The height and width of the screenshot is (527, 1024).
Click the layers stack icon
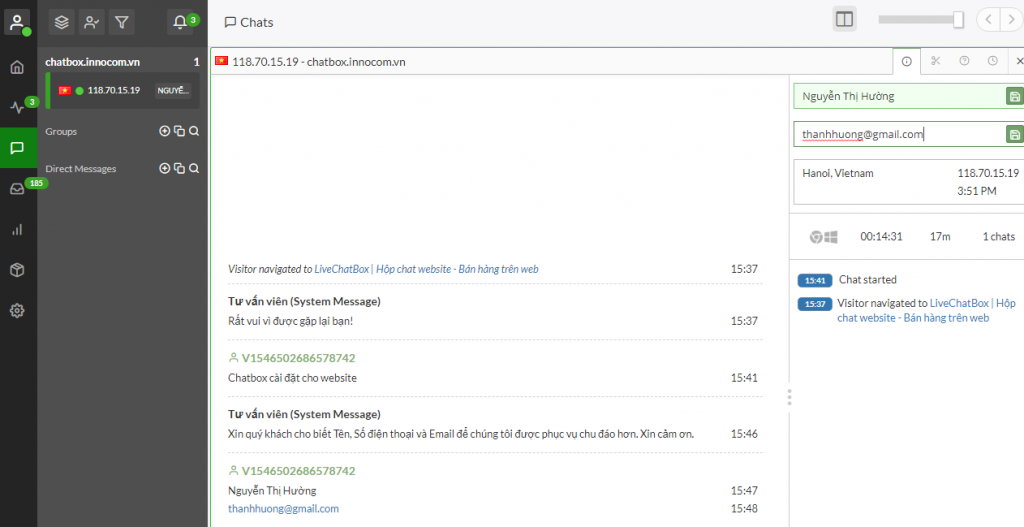[x=62, y=22]
